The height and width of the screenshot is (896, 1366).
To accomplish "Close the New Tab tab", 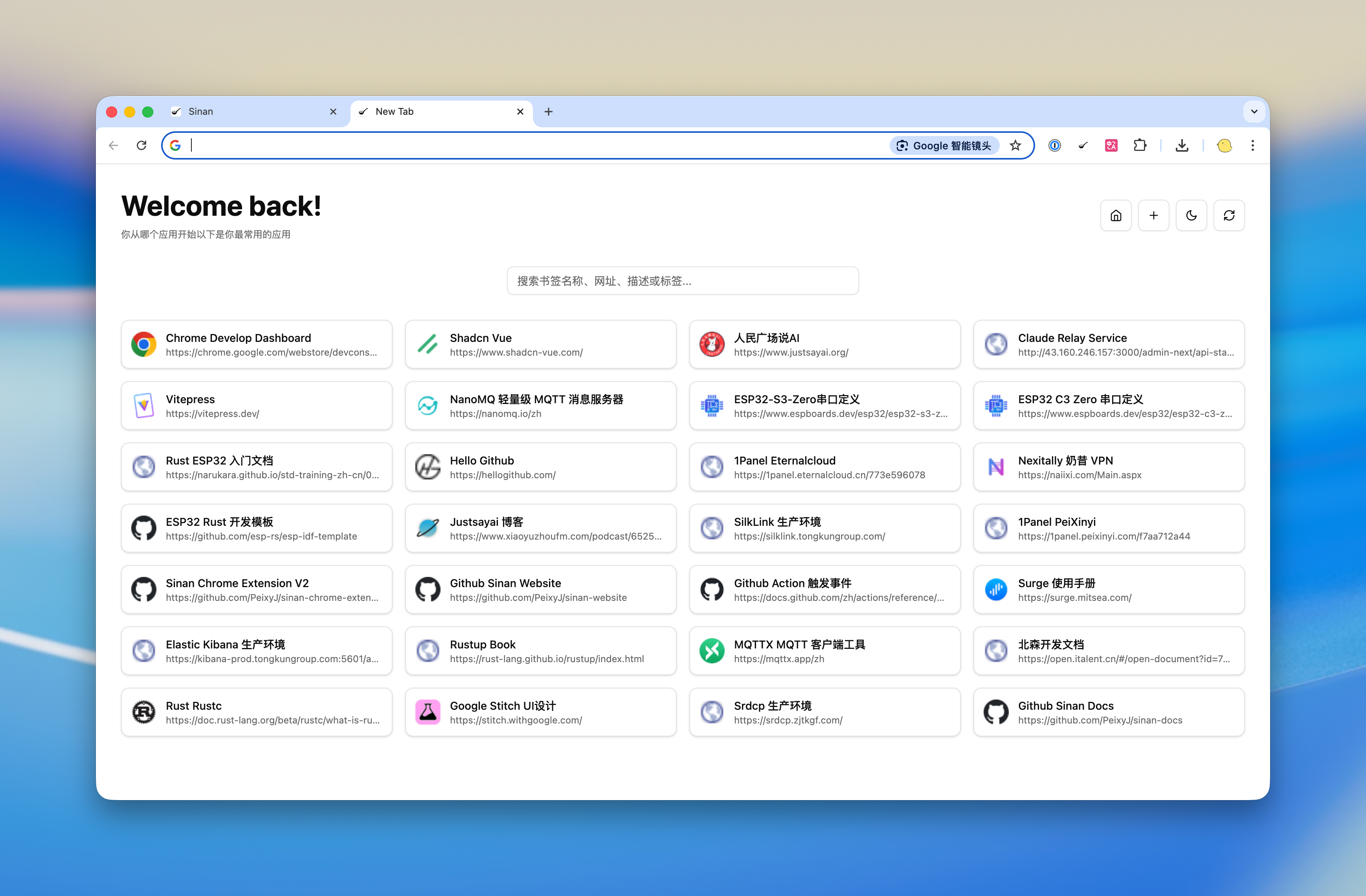I will [x=520, y=111].
